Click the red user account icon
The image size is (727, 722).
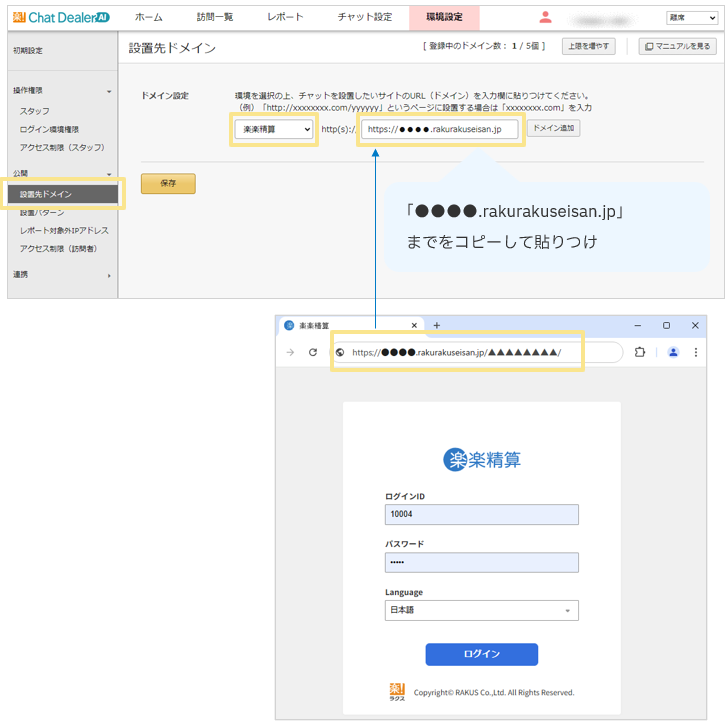545,17
